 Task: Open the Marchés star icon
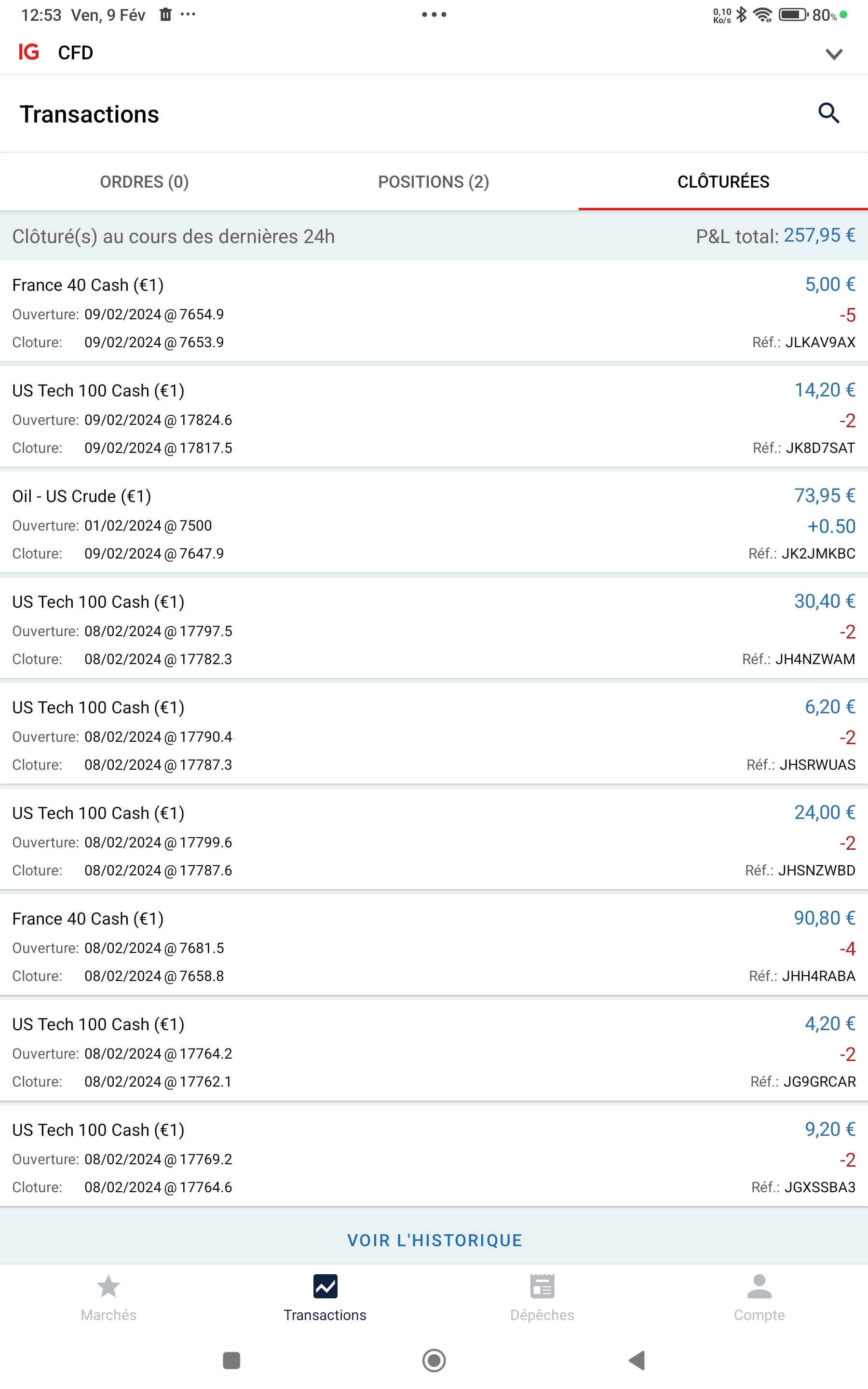108,1286
